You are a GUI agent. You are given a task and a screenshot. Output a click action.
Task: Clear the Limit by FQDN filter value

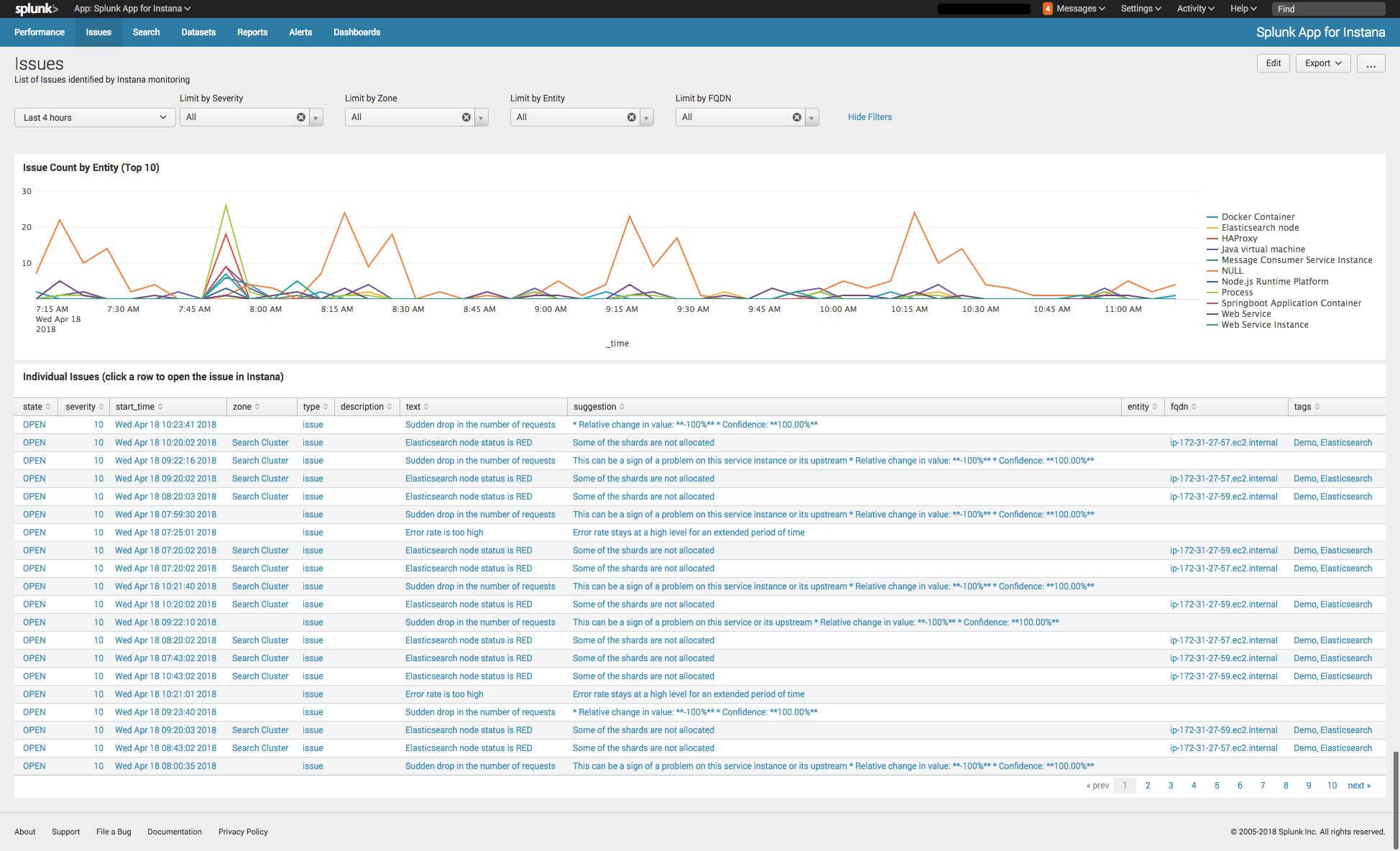coord(797,117)
